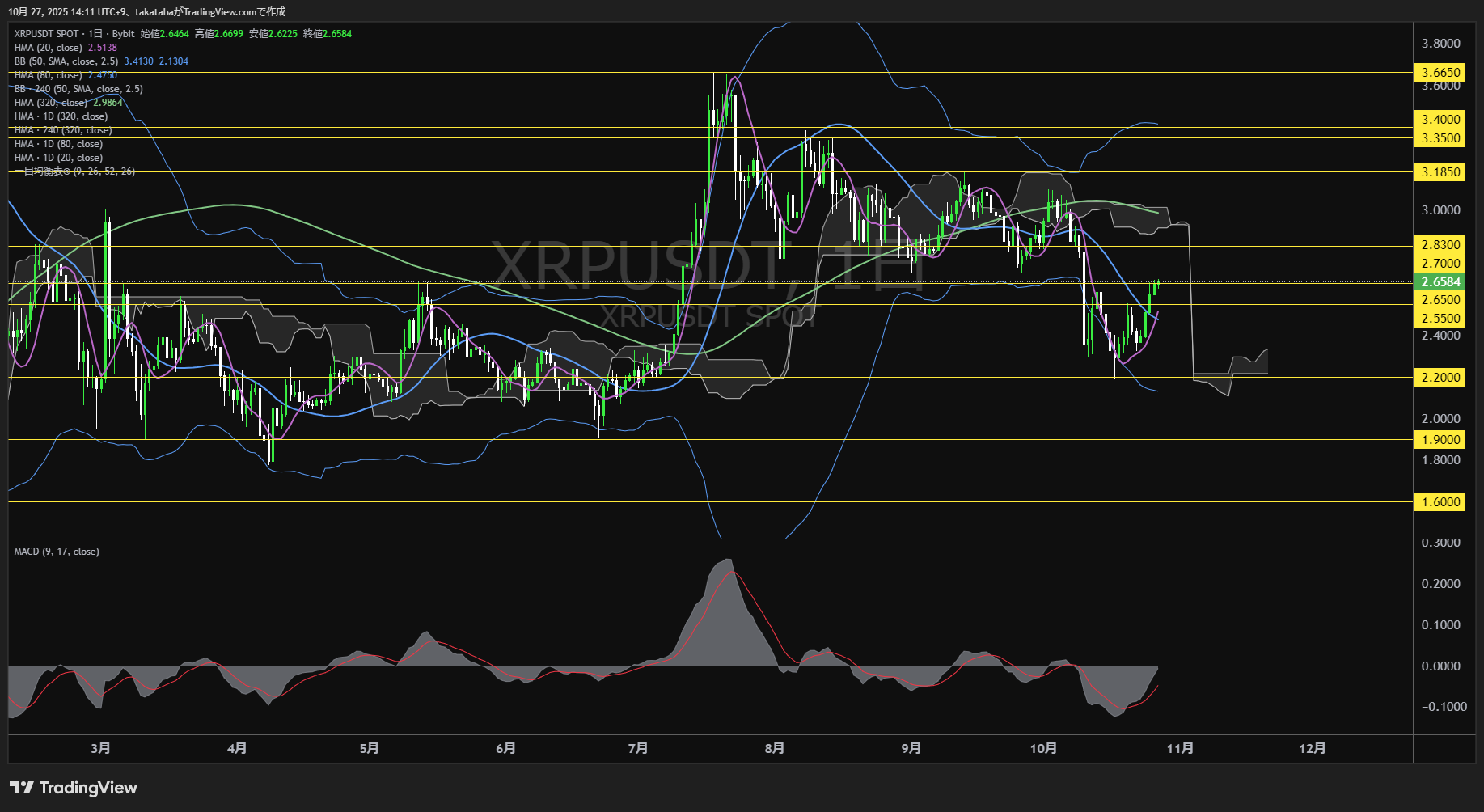1484x812 pixels.
Task: Click the 0.0000 MACD axis value
Action: [1440, 666]
